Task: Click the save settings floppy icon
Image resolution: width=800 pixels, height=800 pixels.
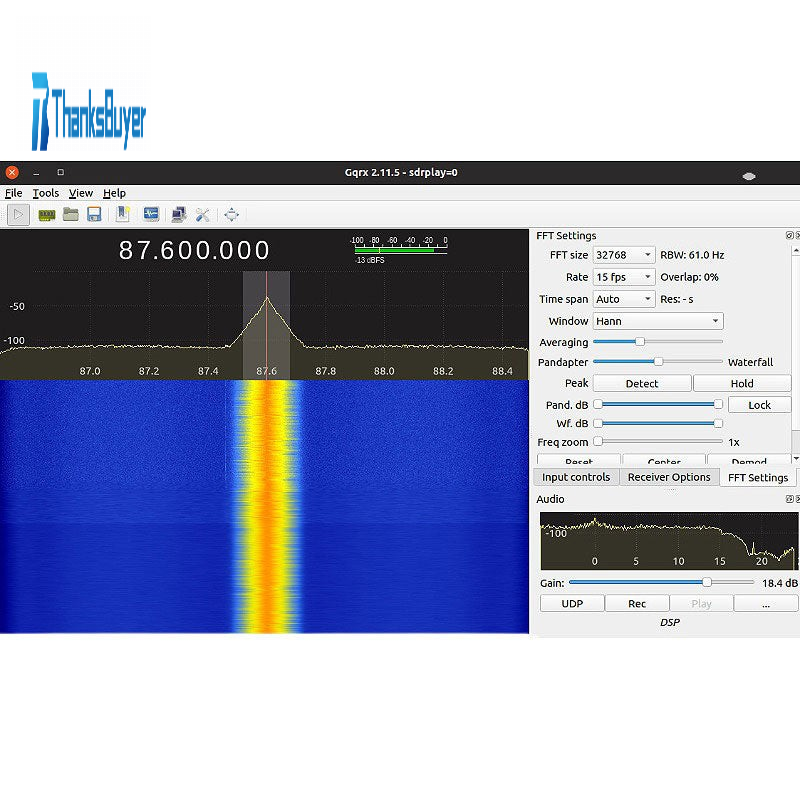Action: pos(94,214)
